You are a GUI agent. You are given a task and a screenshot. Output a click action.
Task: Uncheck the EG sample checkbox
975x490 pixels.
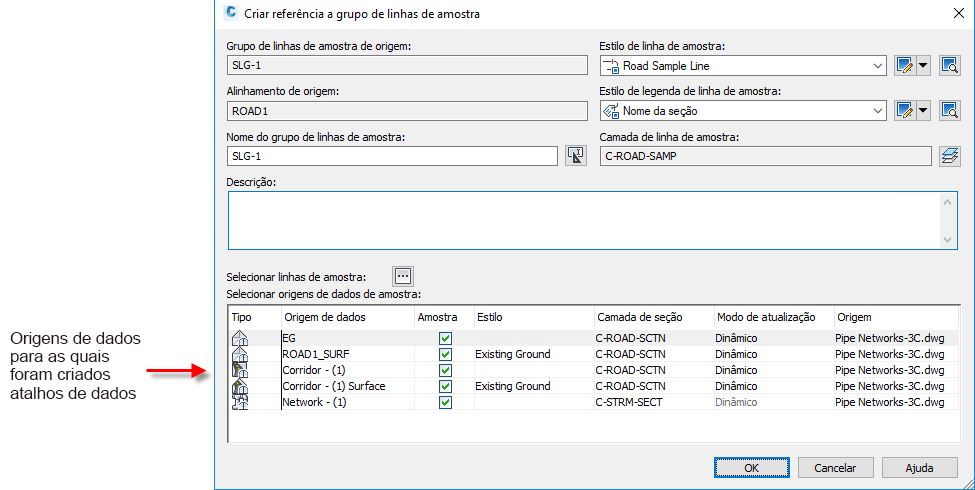445,339
